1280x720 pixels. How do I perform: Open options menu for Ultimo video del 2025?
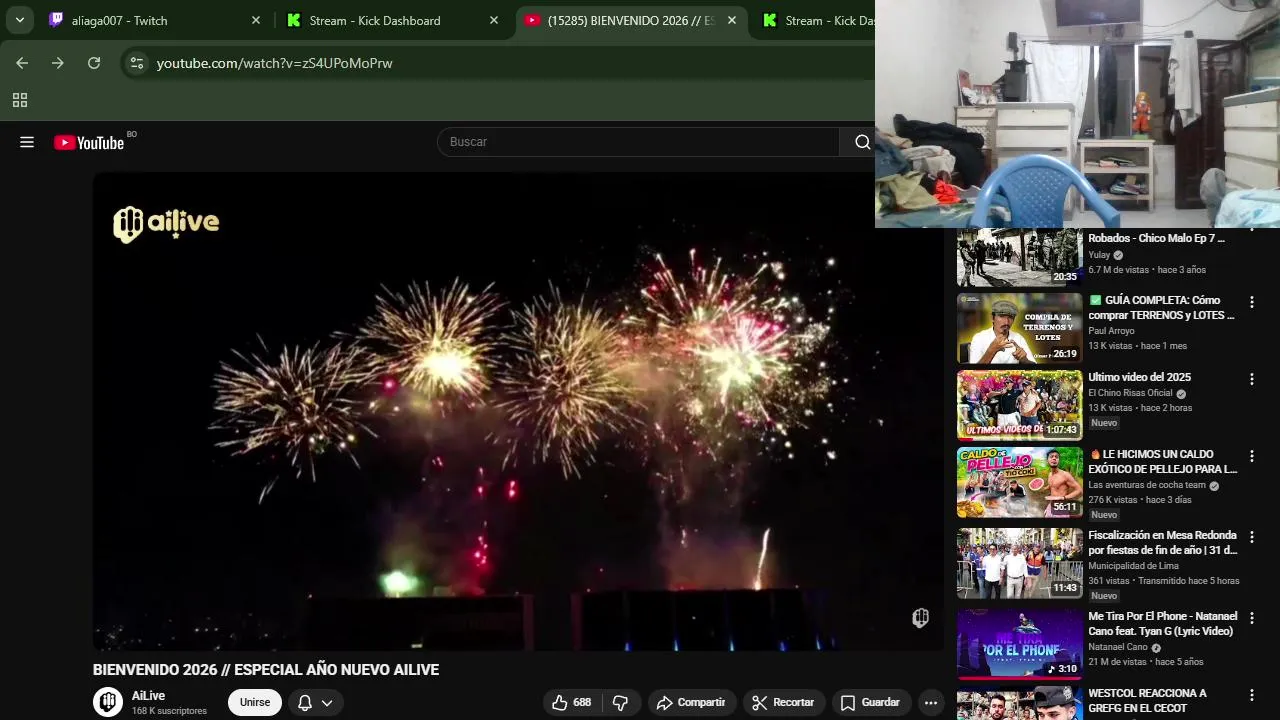point(1251,379)
